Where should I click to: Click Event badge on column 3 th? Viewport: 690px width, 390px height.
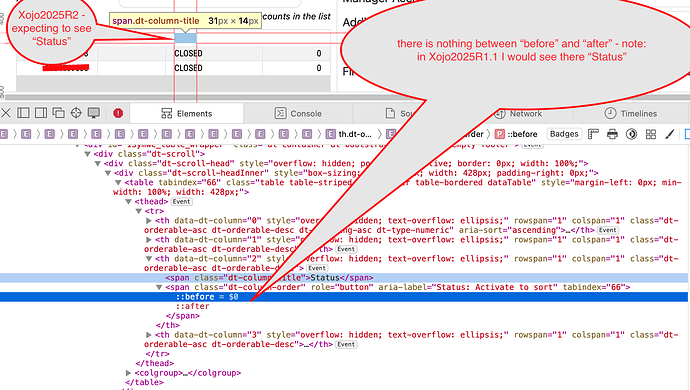tap(346, 344)
